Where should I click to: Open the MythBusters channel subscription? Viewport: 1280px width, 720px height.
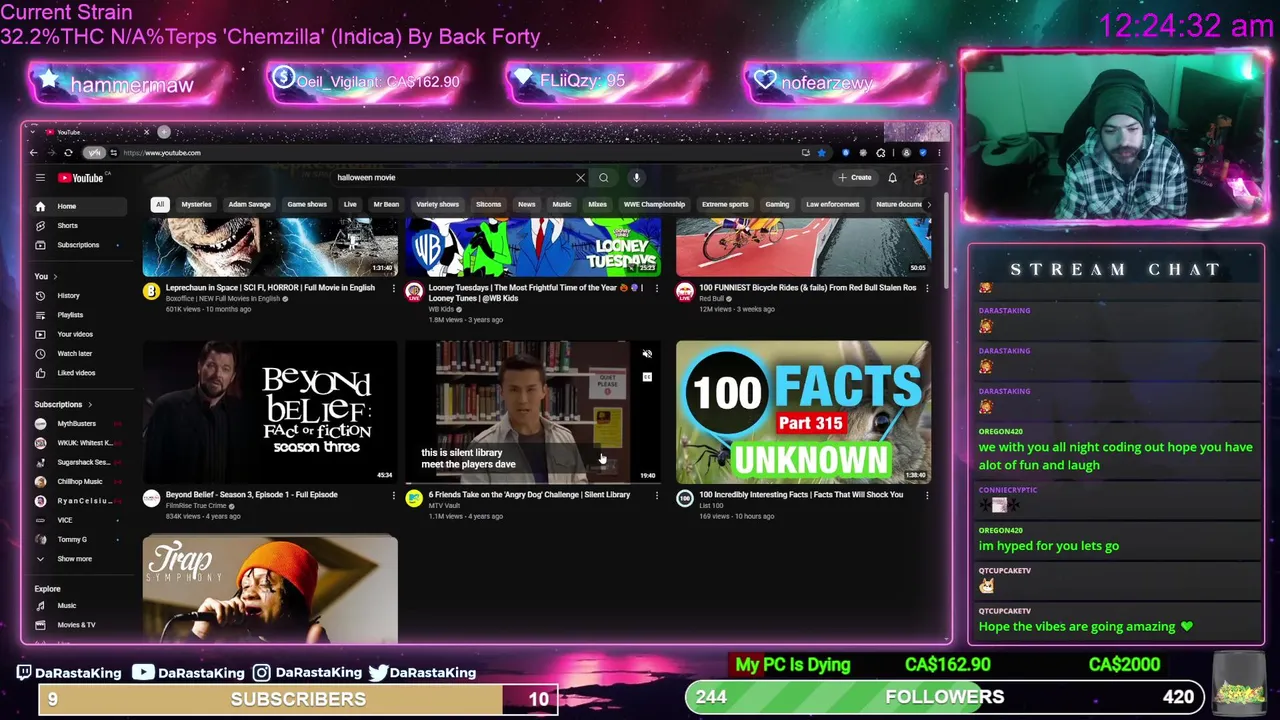point(78,424)
